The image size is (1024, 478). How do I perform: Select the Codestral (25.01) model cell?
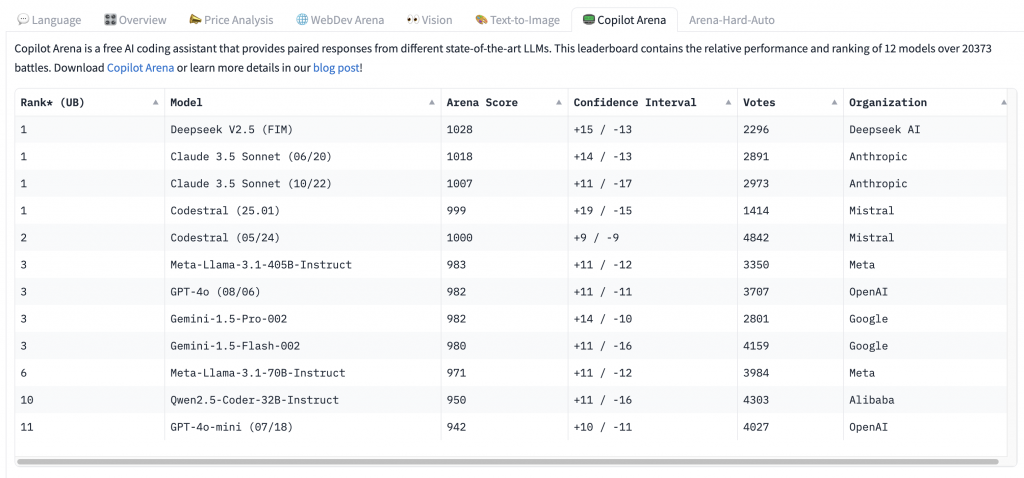click(303, 210)
